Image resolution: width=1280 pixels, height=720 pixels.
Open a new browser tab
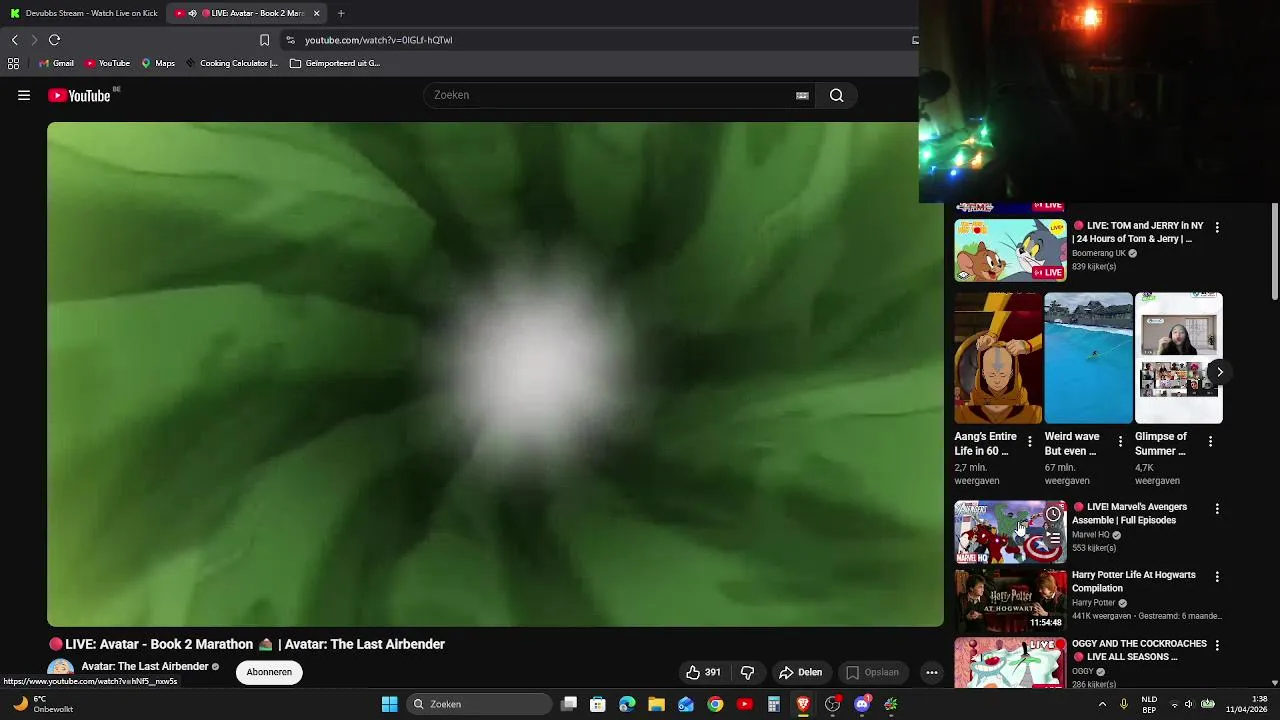[341, 13]
